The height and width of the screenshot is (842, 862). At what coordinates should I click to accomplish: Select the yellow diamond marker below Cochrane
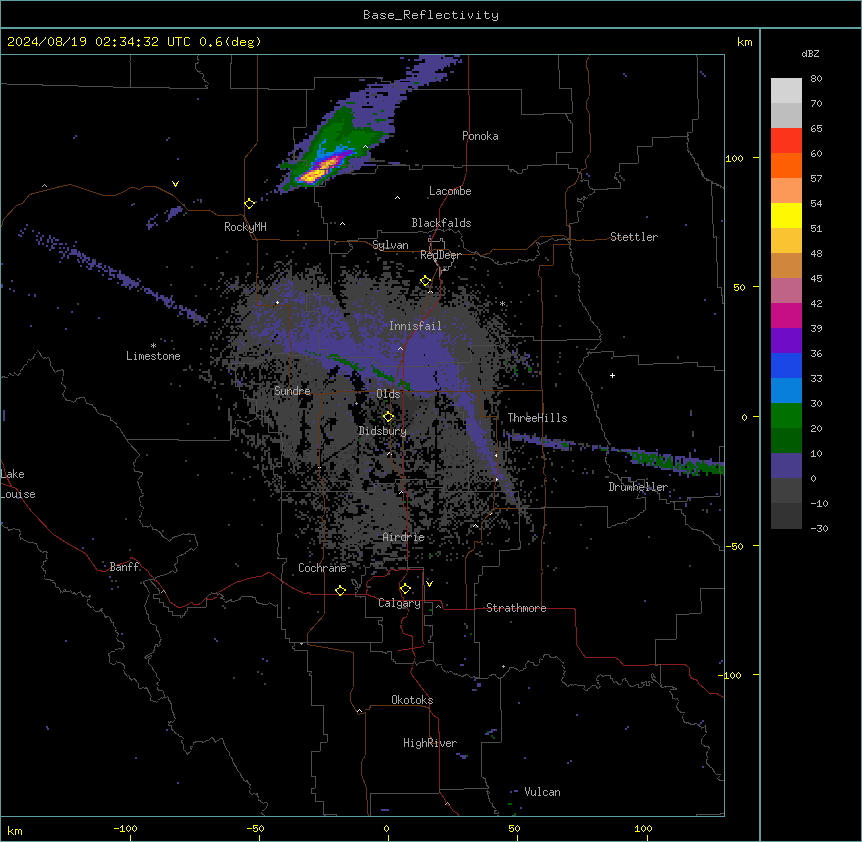tap(340, 590)
